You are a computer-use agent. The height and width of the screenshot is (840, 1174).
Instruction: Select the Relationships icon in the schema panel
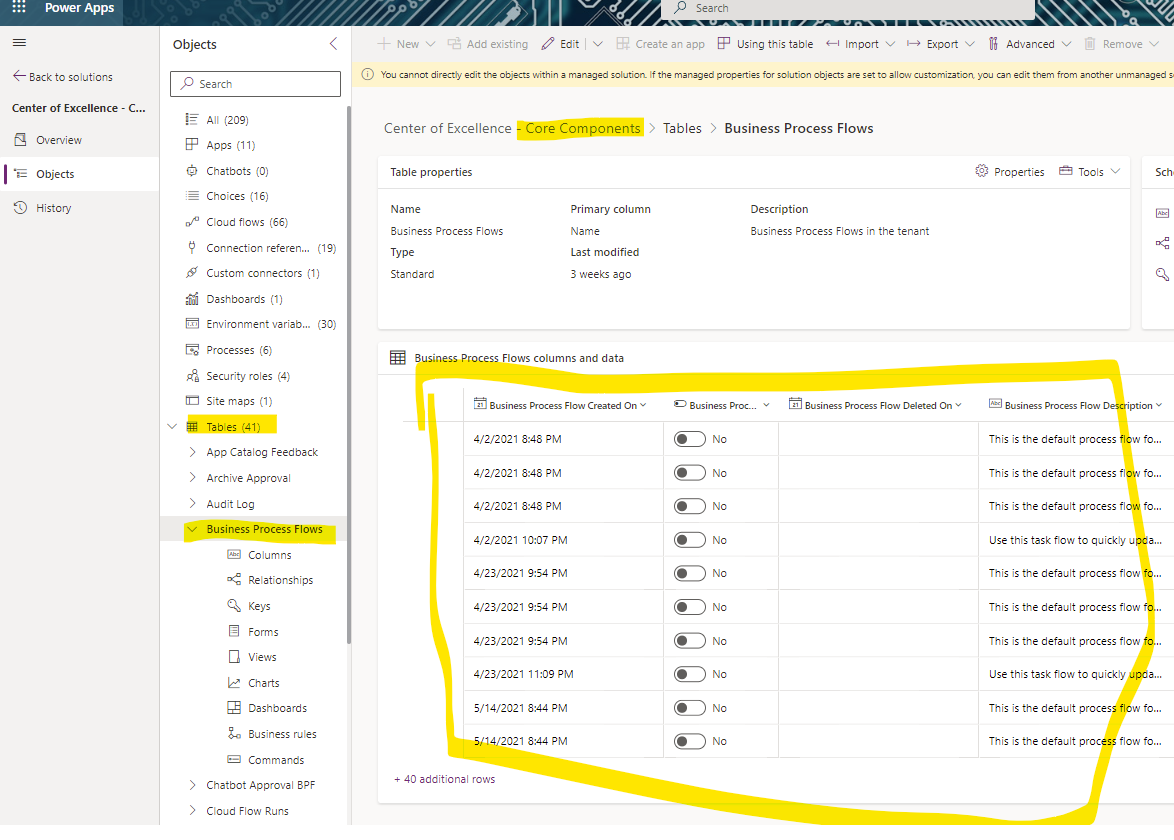pos(1161,243)
